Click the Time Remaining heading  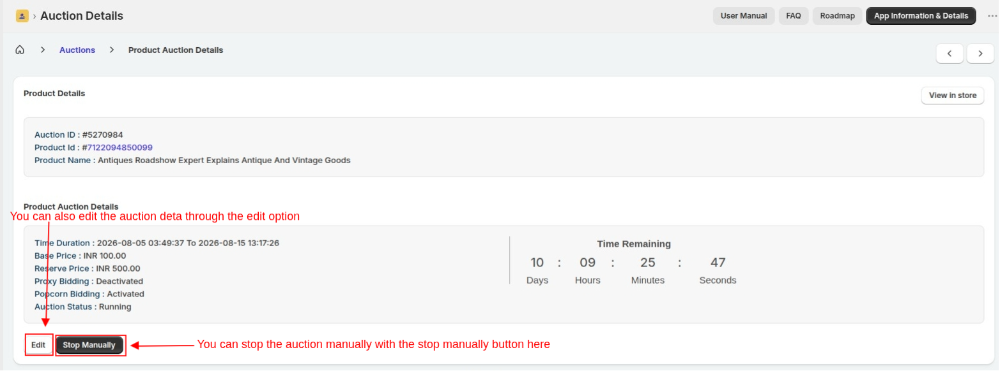[x=633, y=244]
